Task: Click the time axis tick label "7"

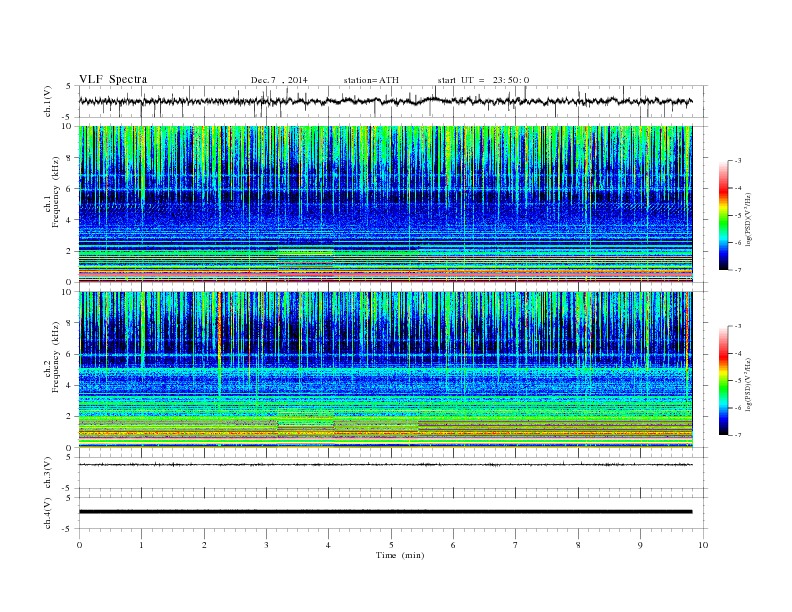Action: pyautogui.click(x=516, y=545)
